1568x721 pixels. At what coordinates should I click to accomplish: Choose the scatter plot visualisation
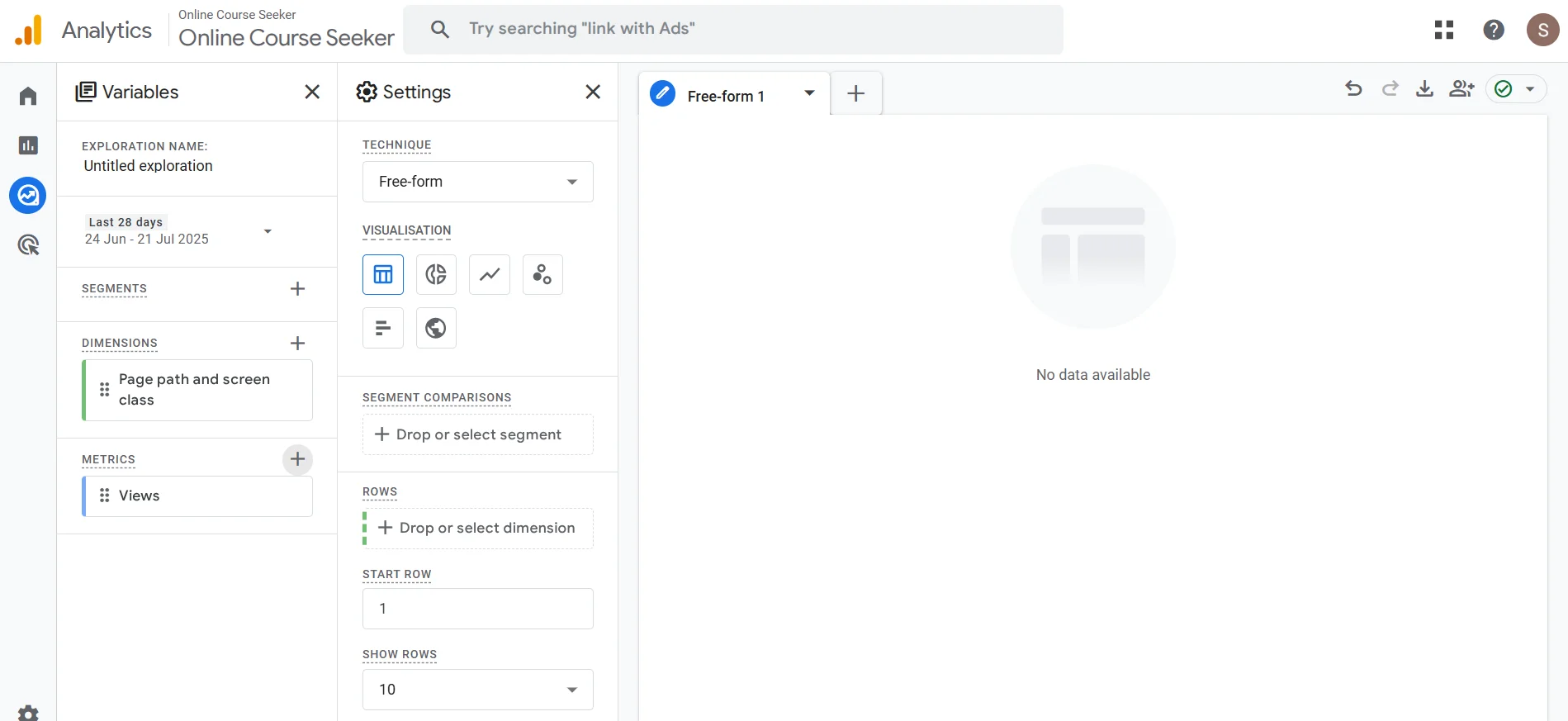pos(542,274)
